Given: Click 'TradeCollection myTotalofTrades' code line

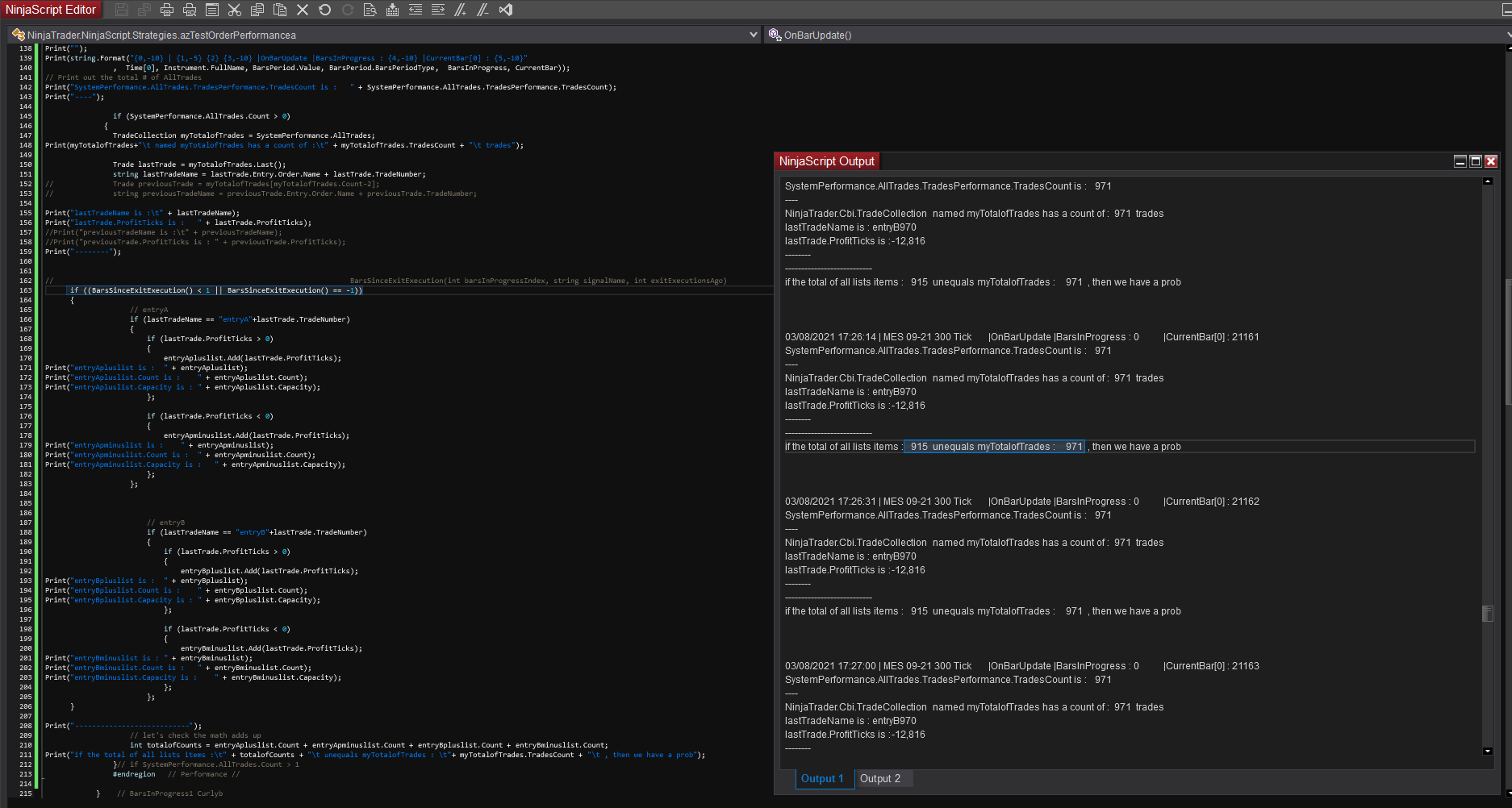Looking at the screenshot, I should [x=244, y=135].
